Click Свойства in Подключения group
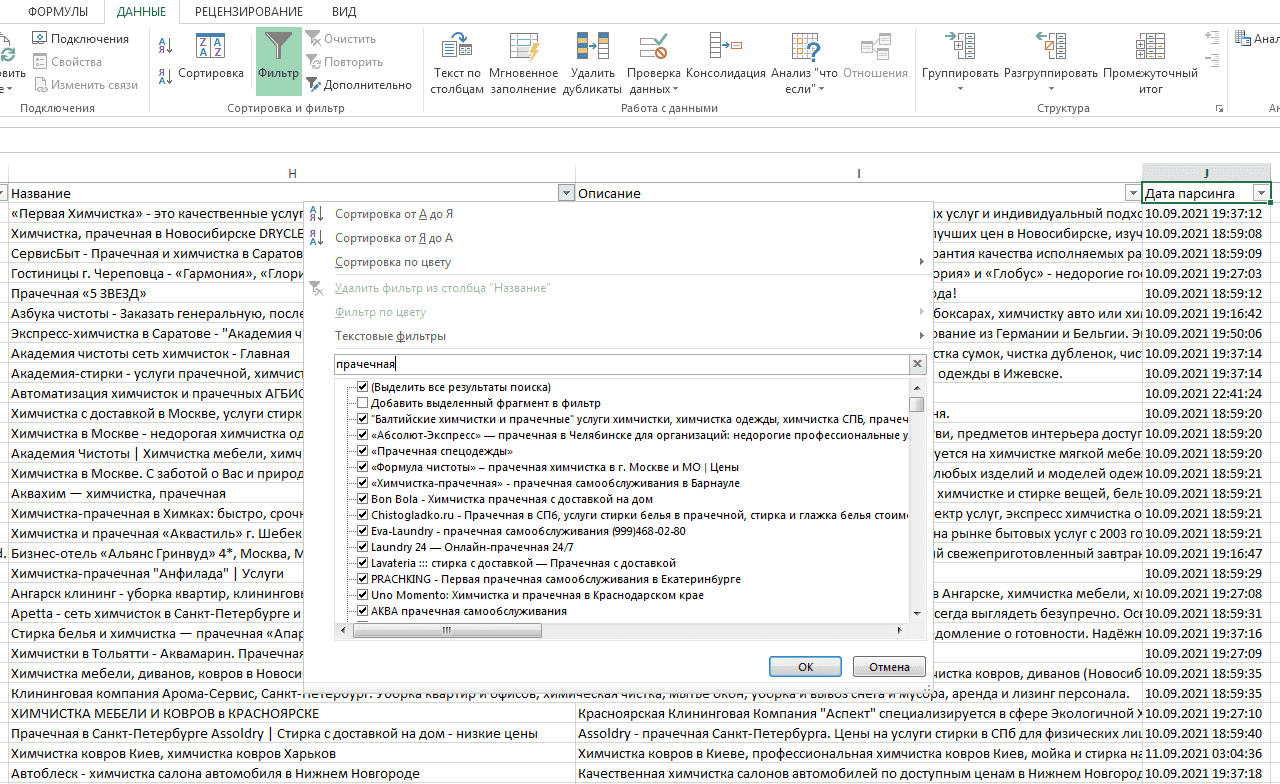The height and width of the screenshot is (784, 1280). (67, 62)
